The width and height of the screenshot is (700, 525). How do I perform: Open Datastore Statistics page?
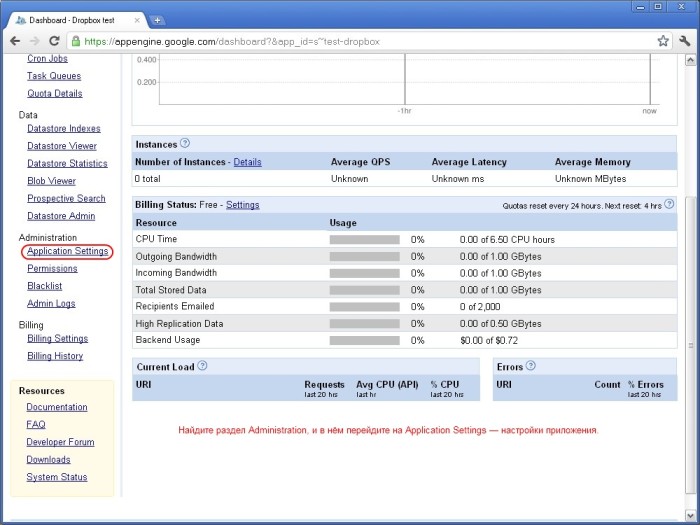tap(67, 163)
